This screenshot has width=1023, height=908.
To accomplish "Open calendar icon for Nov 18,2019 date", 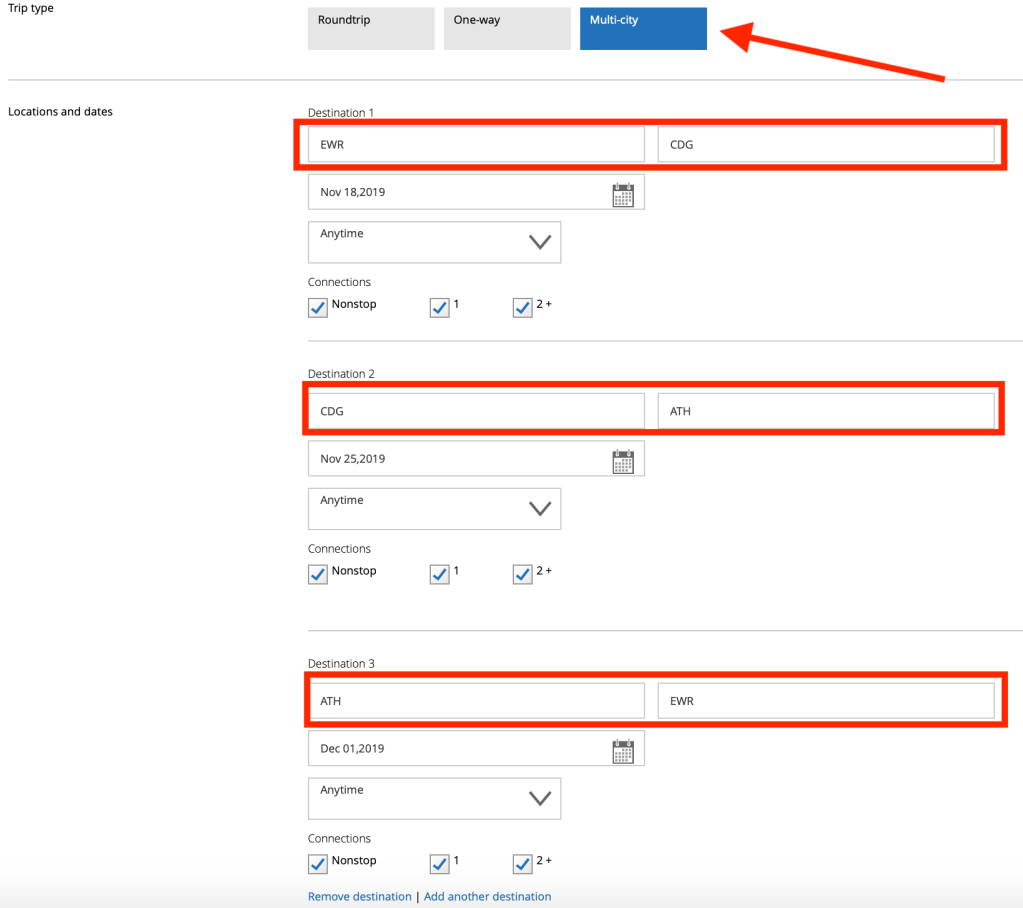I will (623, 194).
